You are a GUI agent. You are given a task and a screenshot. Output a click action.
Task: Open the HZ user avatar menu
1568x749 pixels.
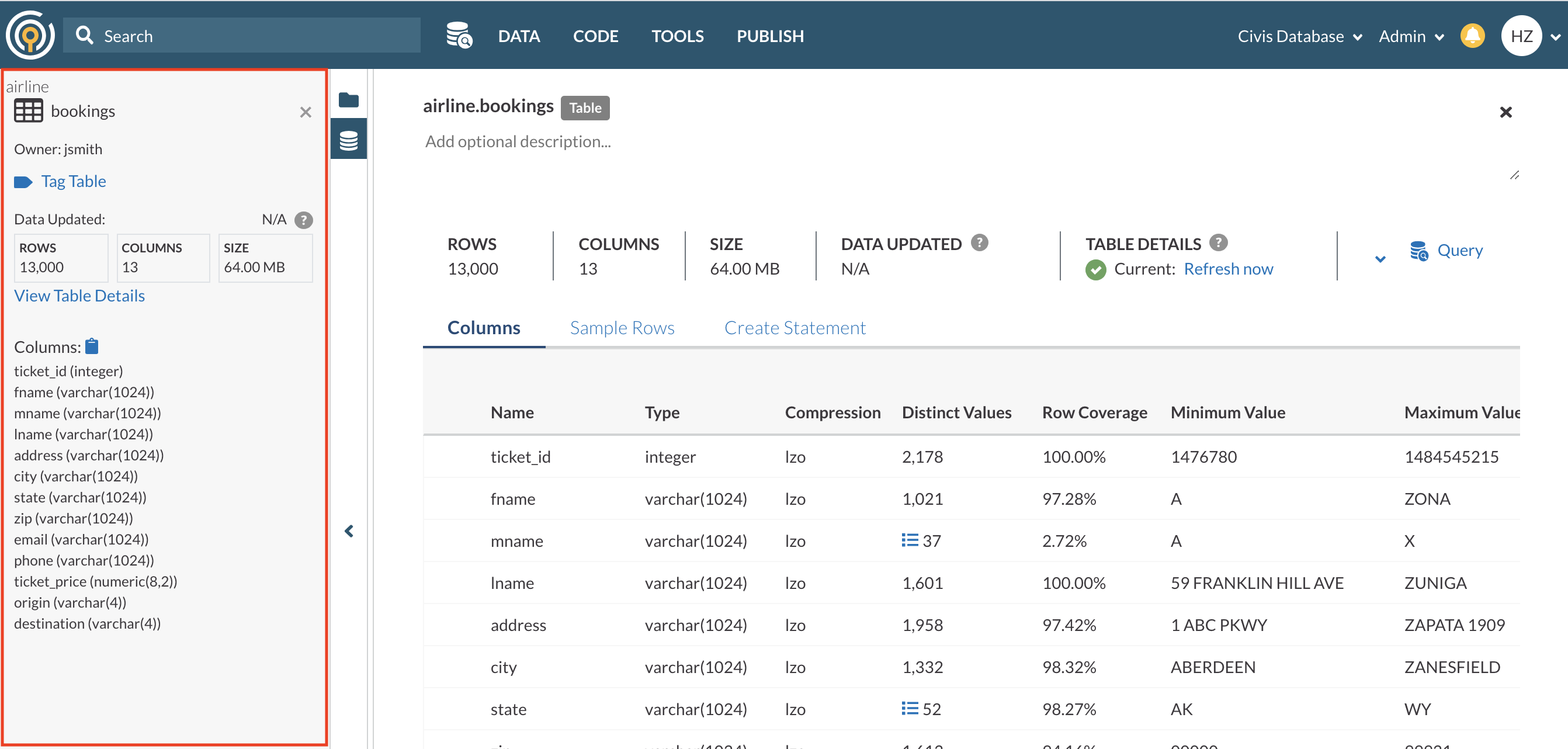point(1522,35)
